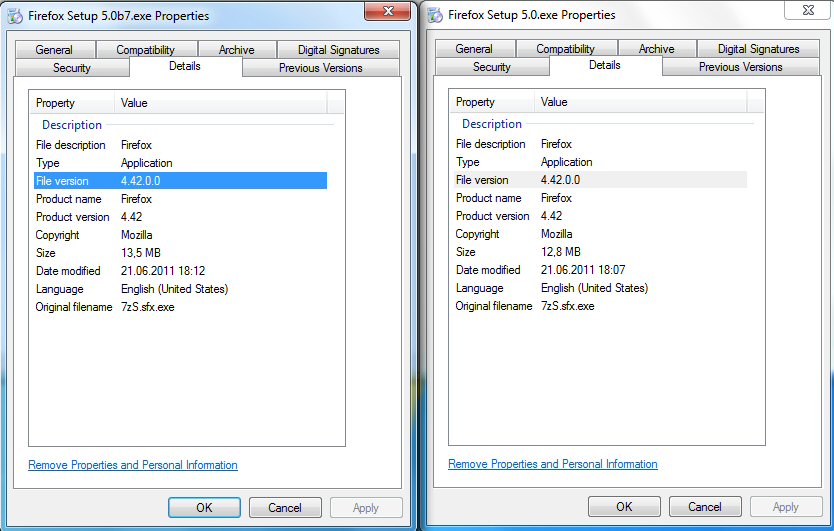The height and width of the screenshot is (531, 834).
Task: Click OK in 5.0.exe Properties
Action: [x=624, y=507]
